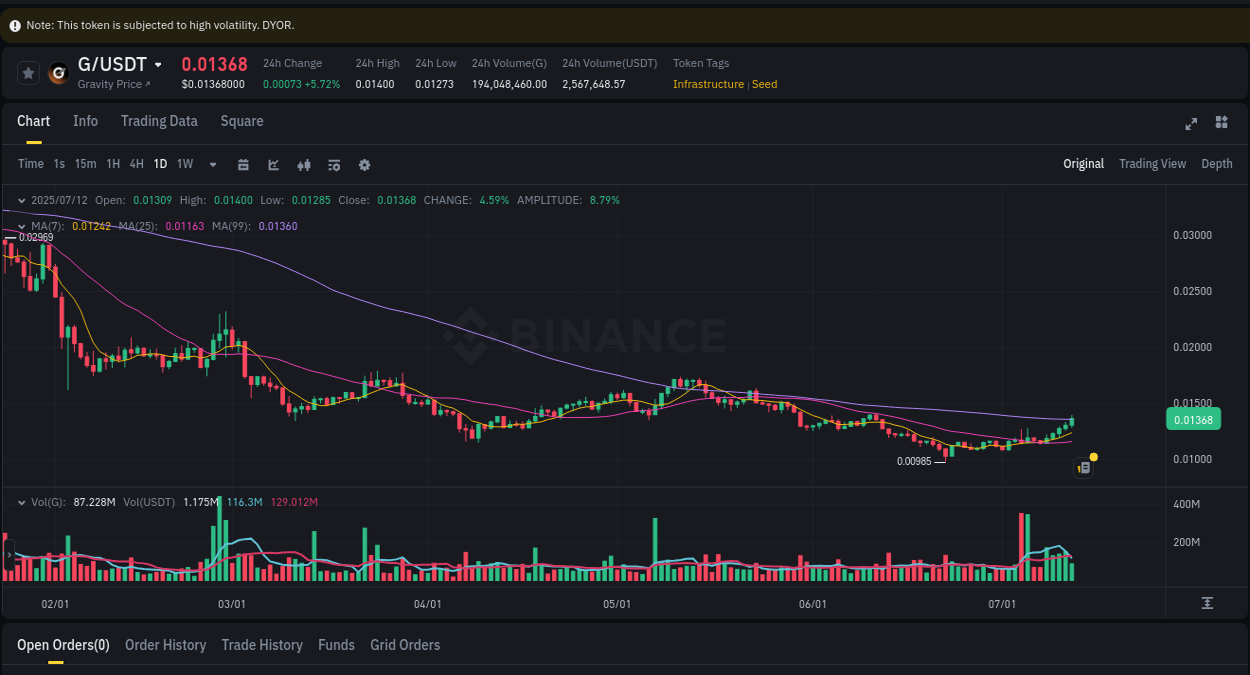Click the chart style line icon
The image size is (1250, 675).
[273, 163]
